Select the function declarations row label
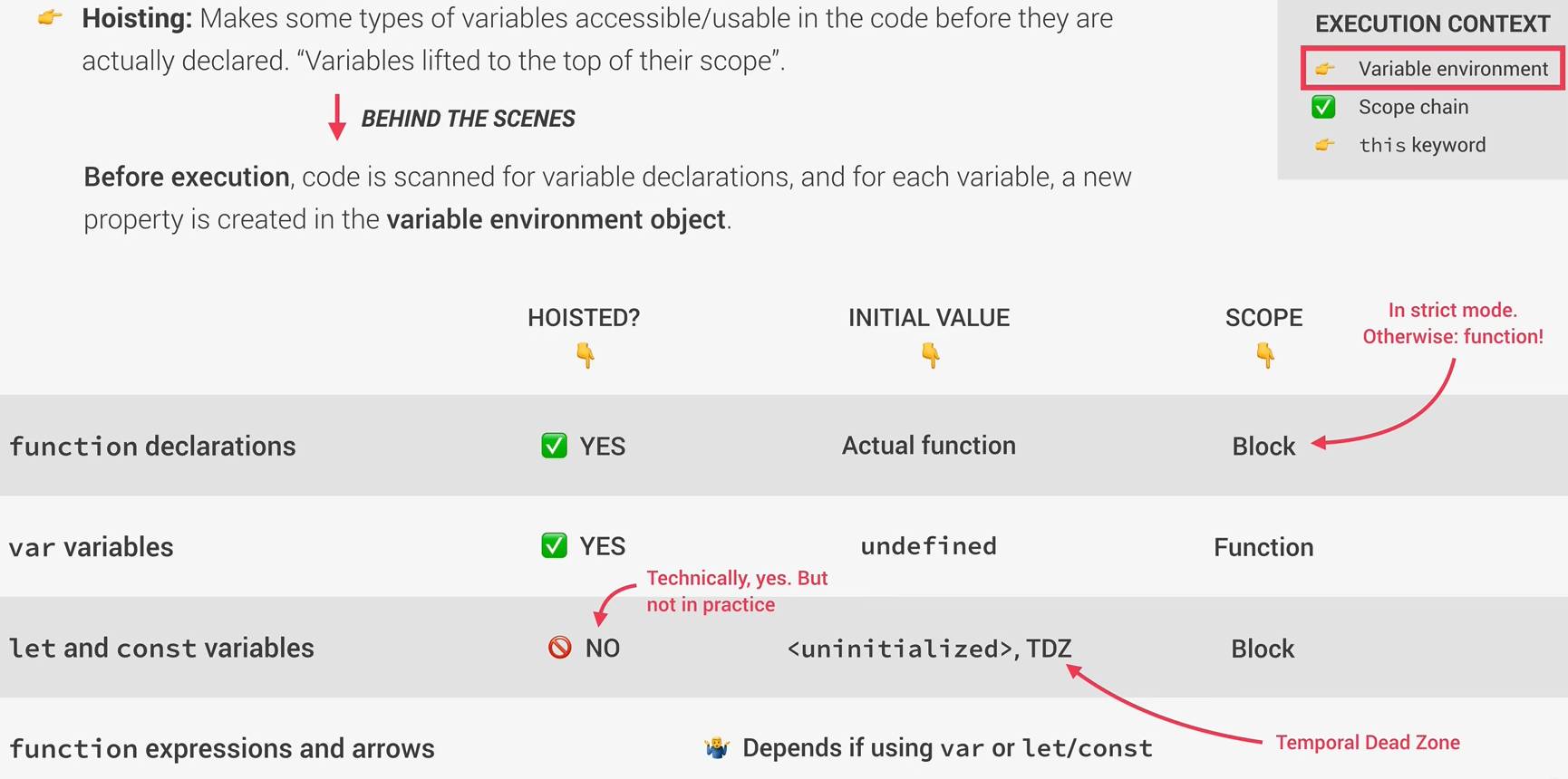This screenshot has width=1568, height=779. pyautogui.click(x=152, y=447)
